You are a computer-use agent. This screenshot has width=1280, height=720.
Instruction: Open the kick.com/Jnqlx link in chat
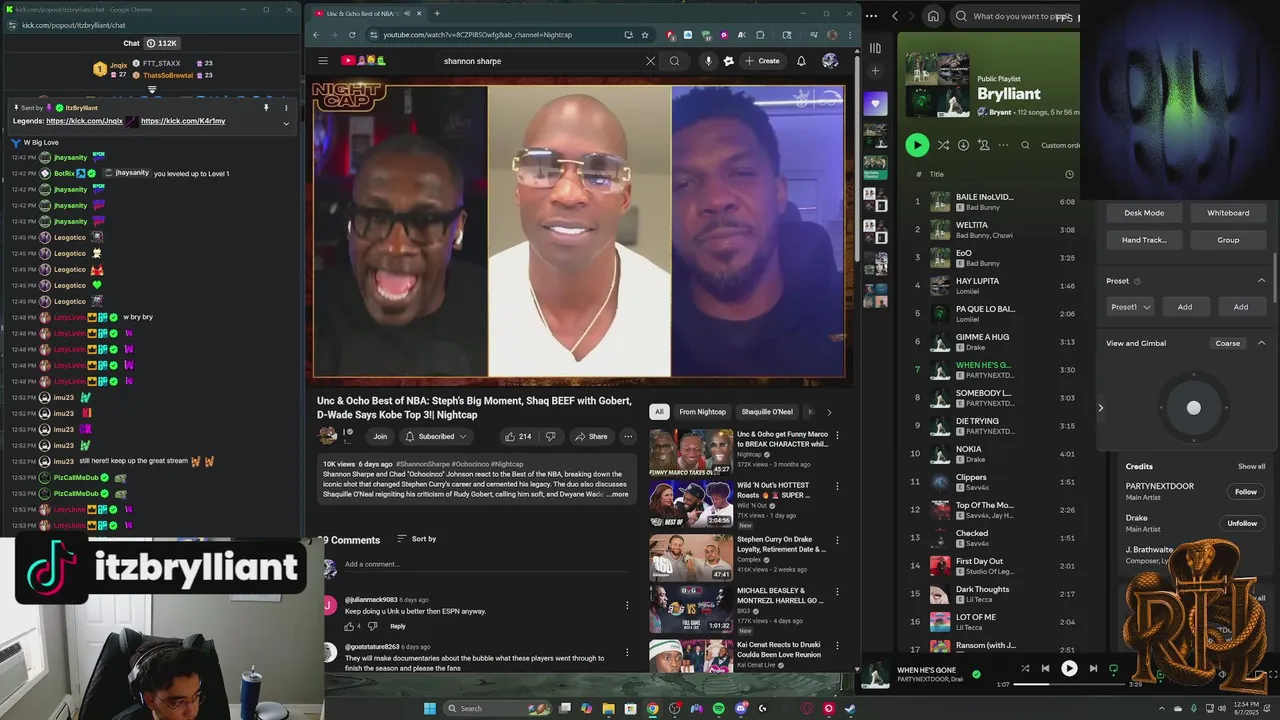(x=84, y=121)
